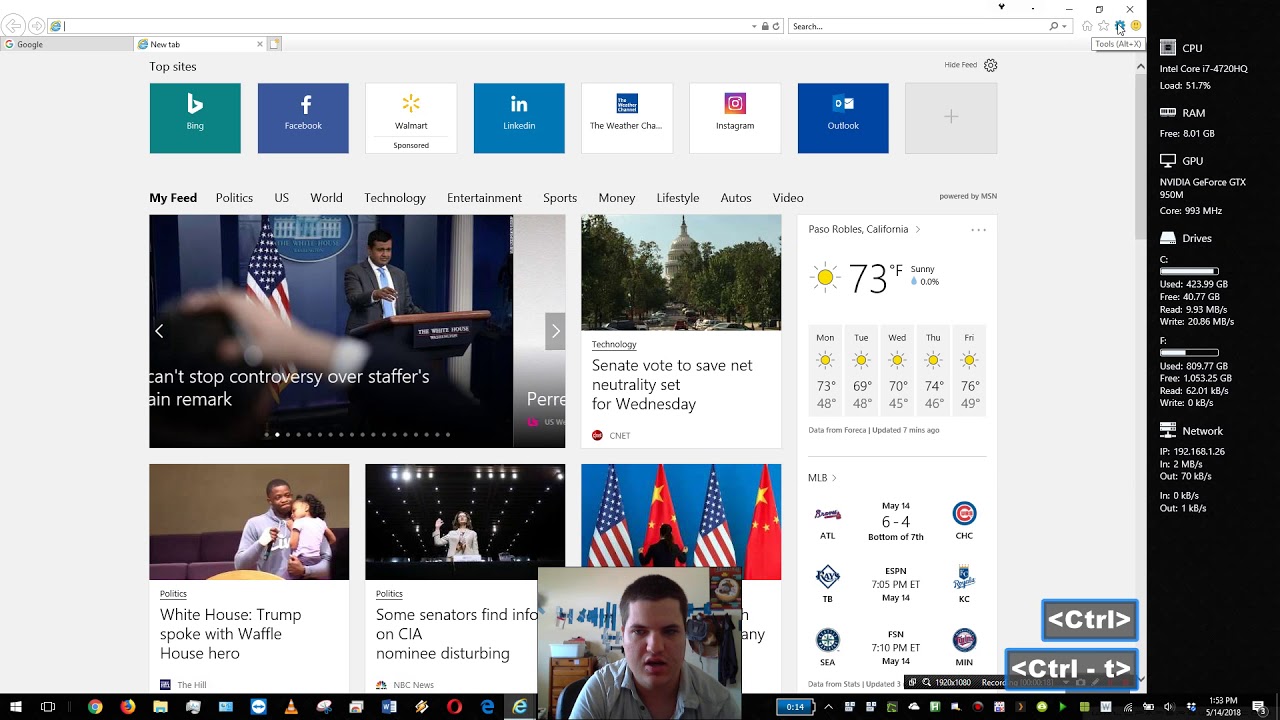Click the security lock icon in address bar
Screen dimensions: 1280x720
(765, 26)
